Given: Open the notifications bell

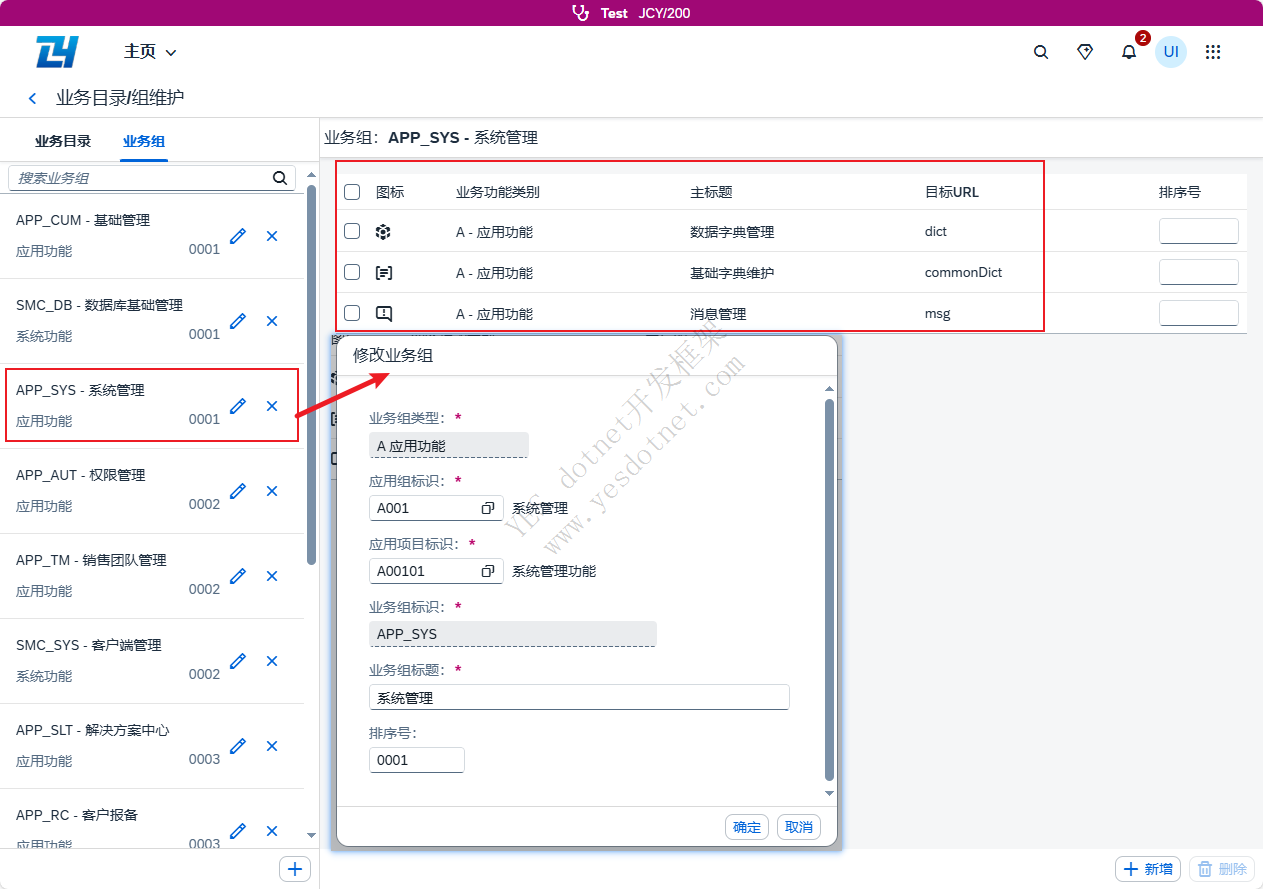Looking at the screenshot, I should [x=1129, y=52].
